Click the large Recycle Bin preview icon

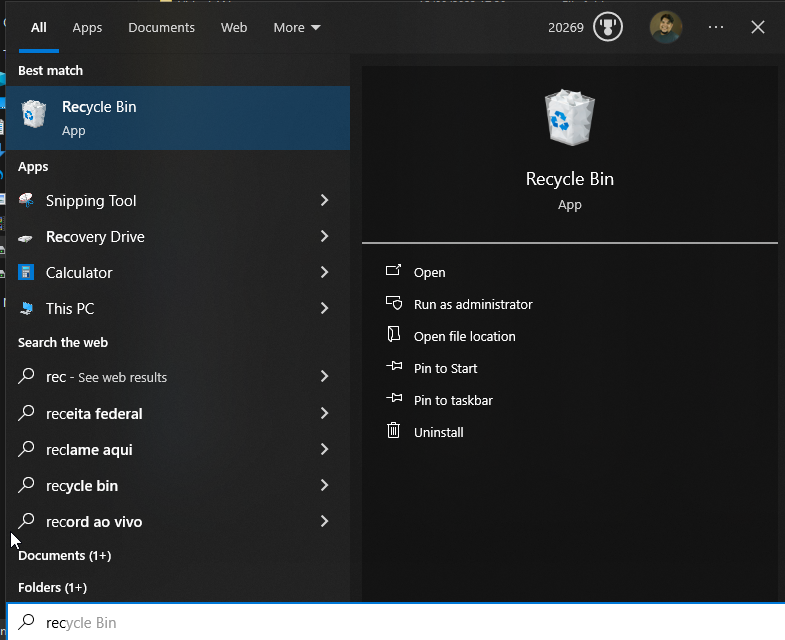point(570,117)
